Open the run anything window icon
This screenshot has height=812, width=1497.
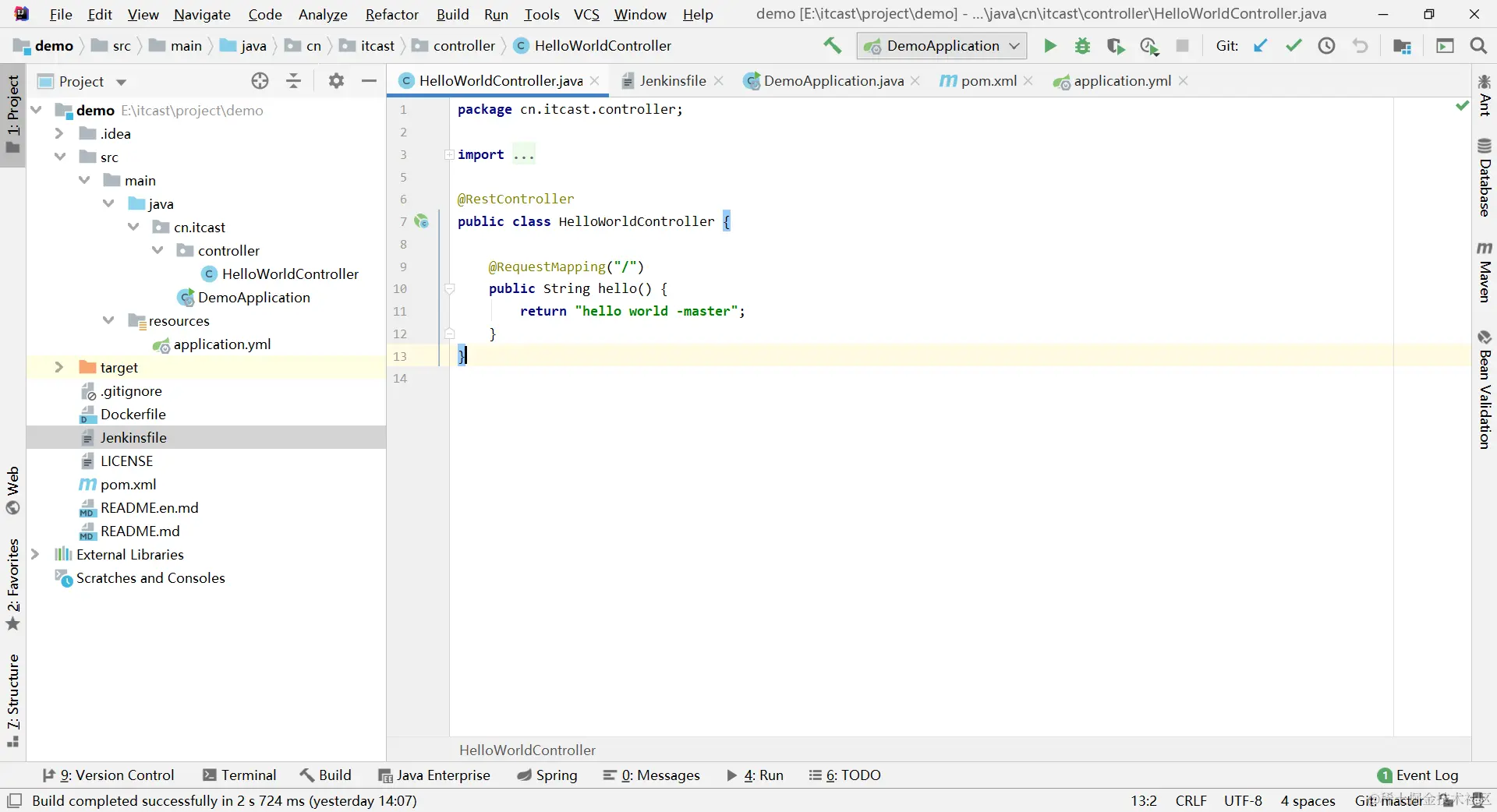point(1445,46)
